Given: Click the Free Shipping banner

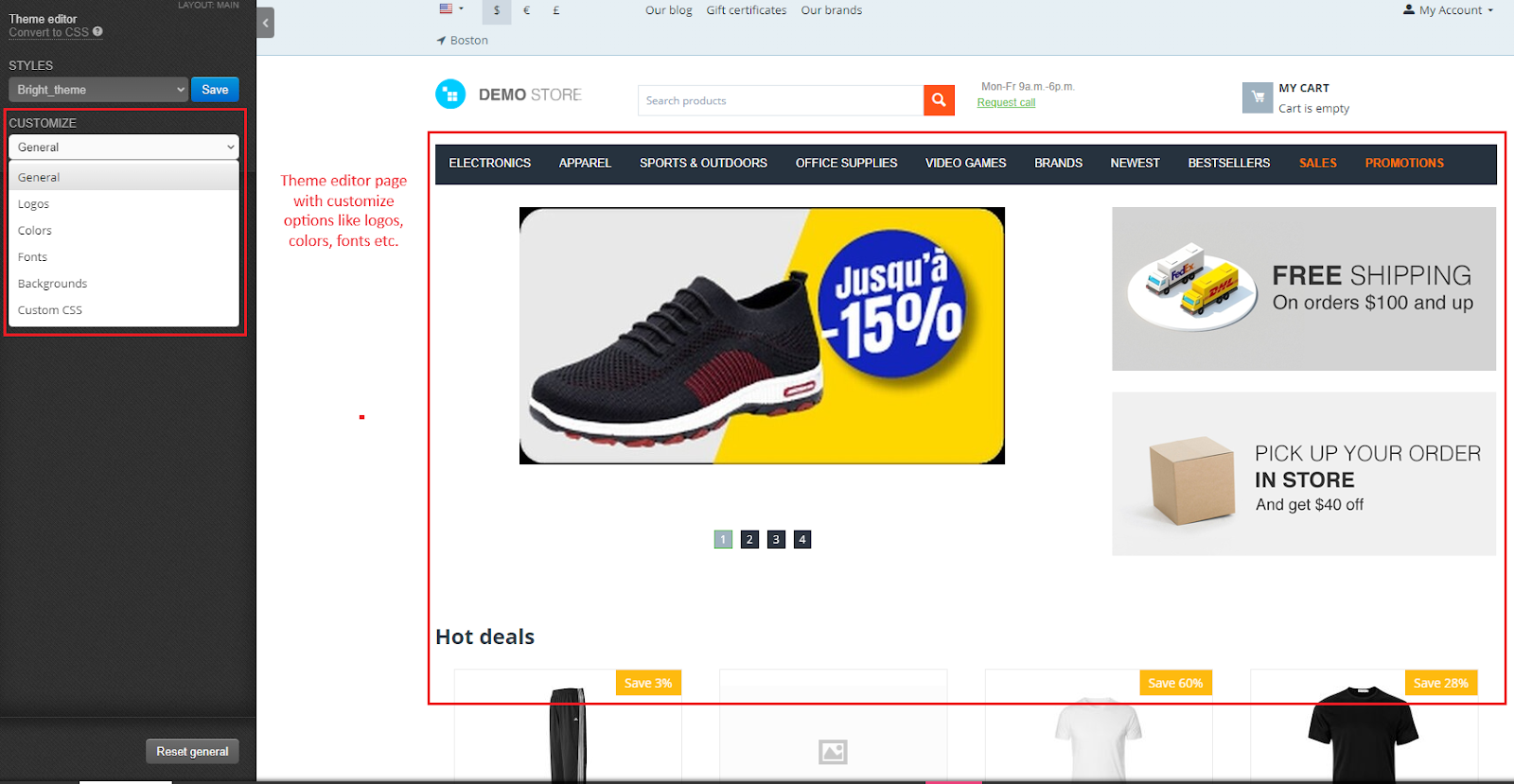Looking at the screenshot, I should (x=1304, y=288).
